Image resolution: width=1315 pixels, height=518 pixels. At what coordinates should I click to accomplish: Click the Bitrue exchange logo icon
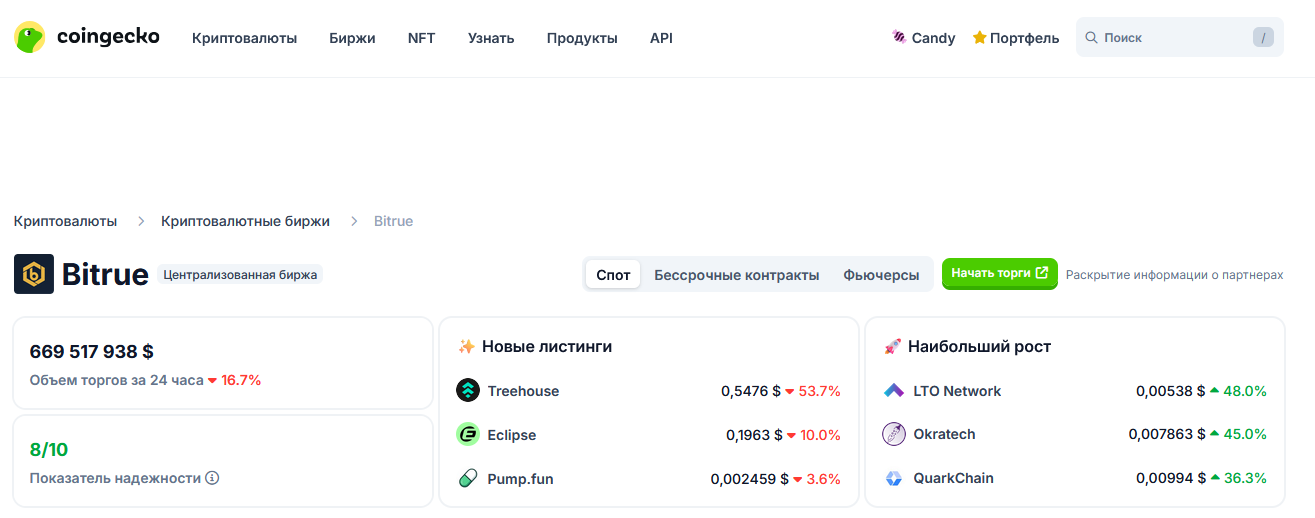34,274
